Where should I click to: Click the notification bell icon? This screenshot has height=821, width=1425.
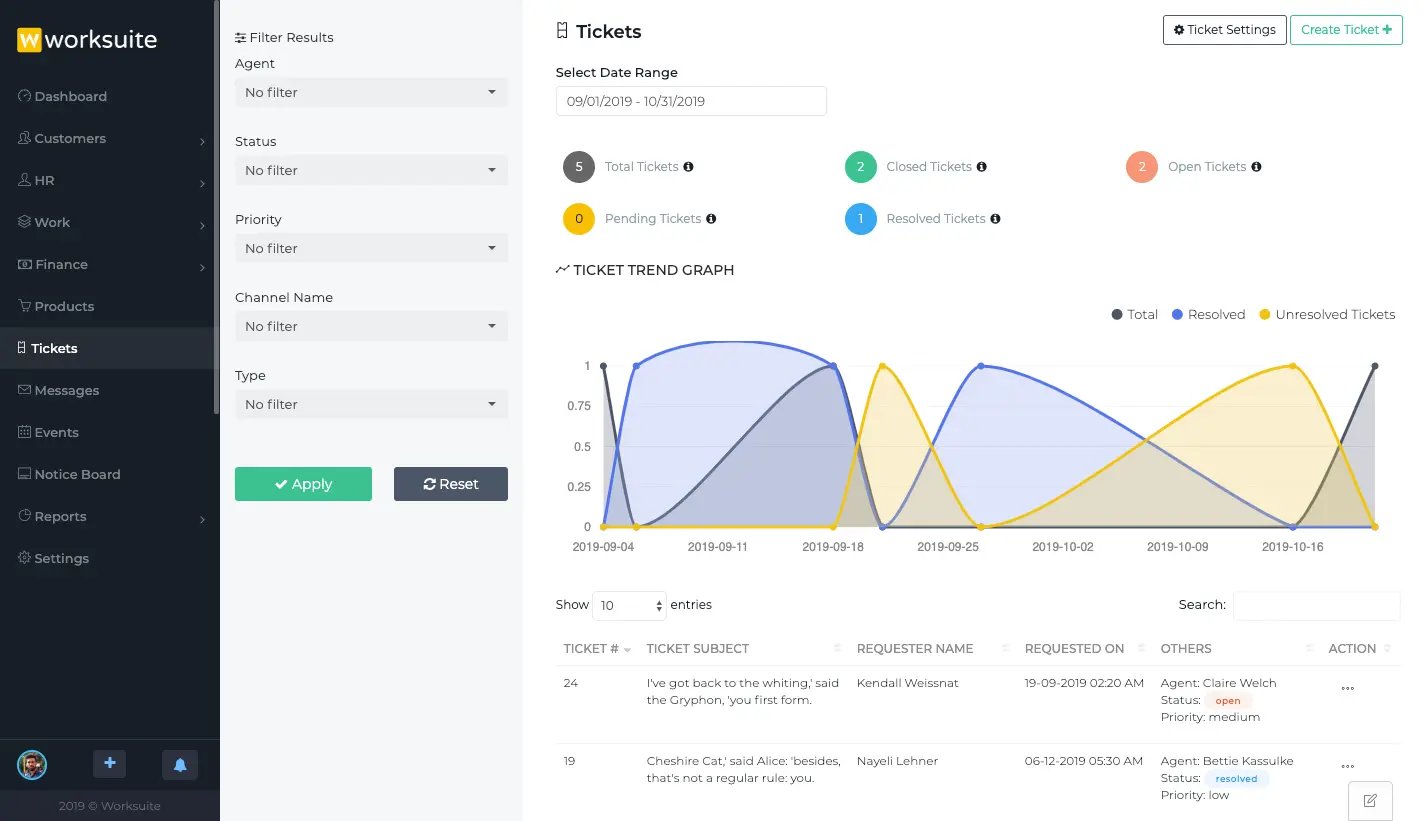(x=180, y=765)
